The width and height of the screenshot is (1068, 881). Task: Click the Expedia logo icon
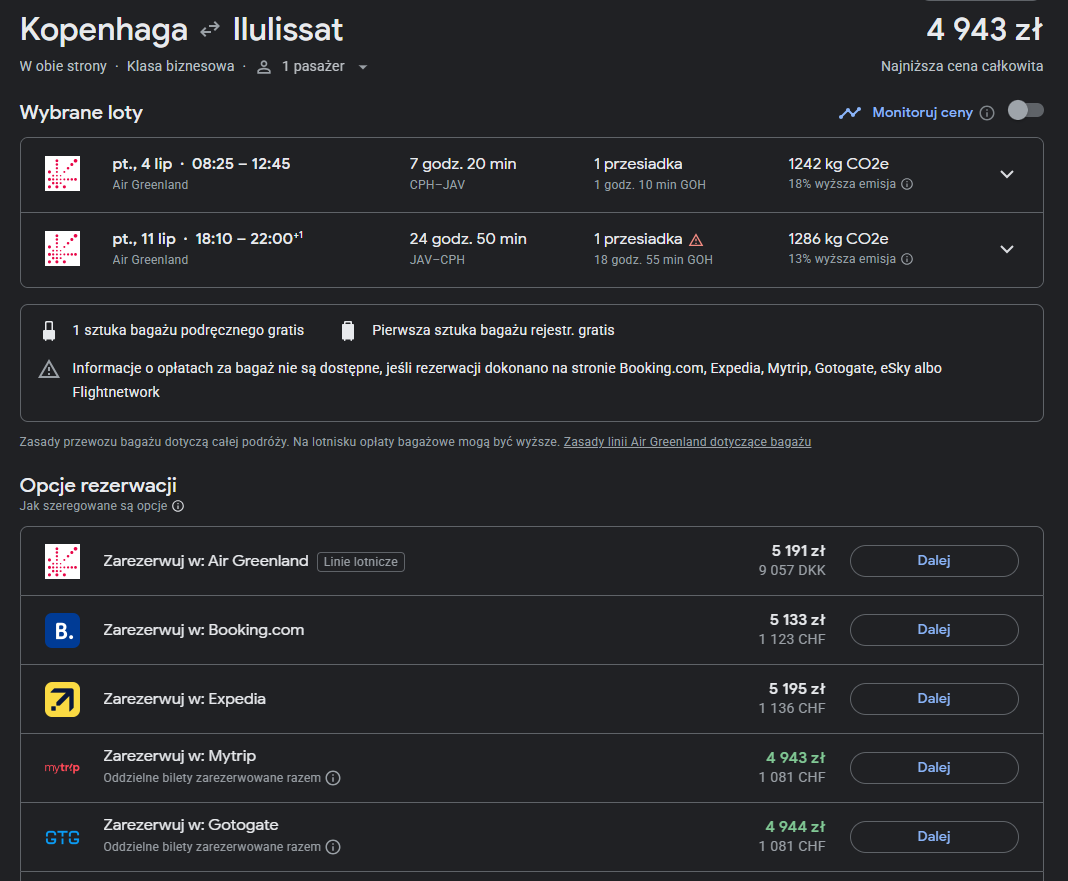[x=62, y=699]
